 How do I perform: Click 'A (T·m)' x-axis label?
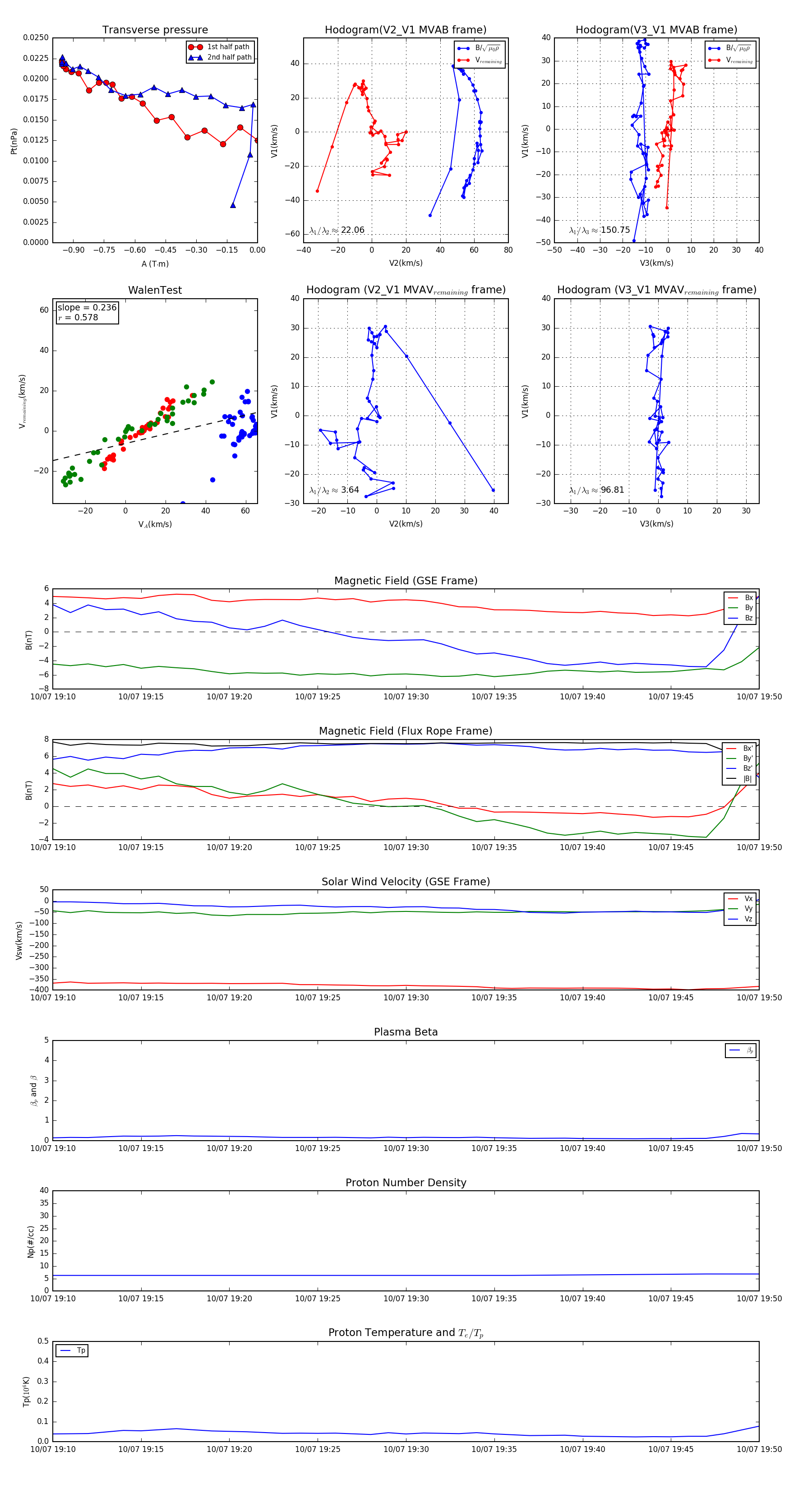coord(155,264)
